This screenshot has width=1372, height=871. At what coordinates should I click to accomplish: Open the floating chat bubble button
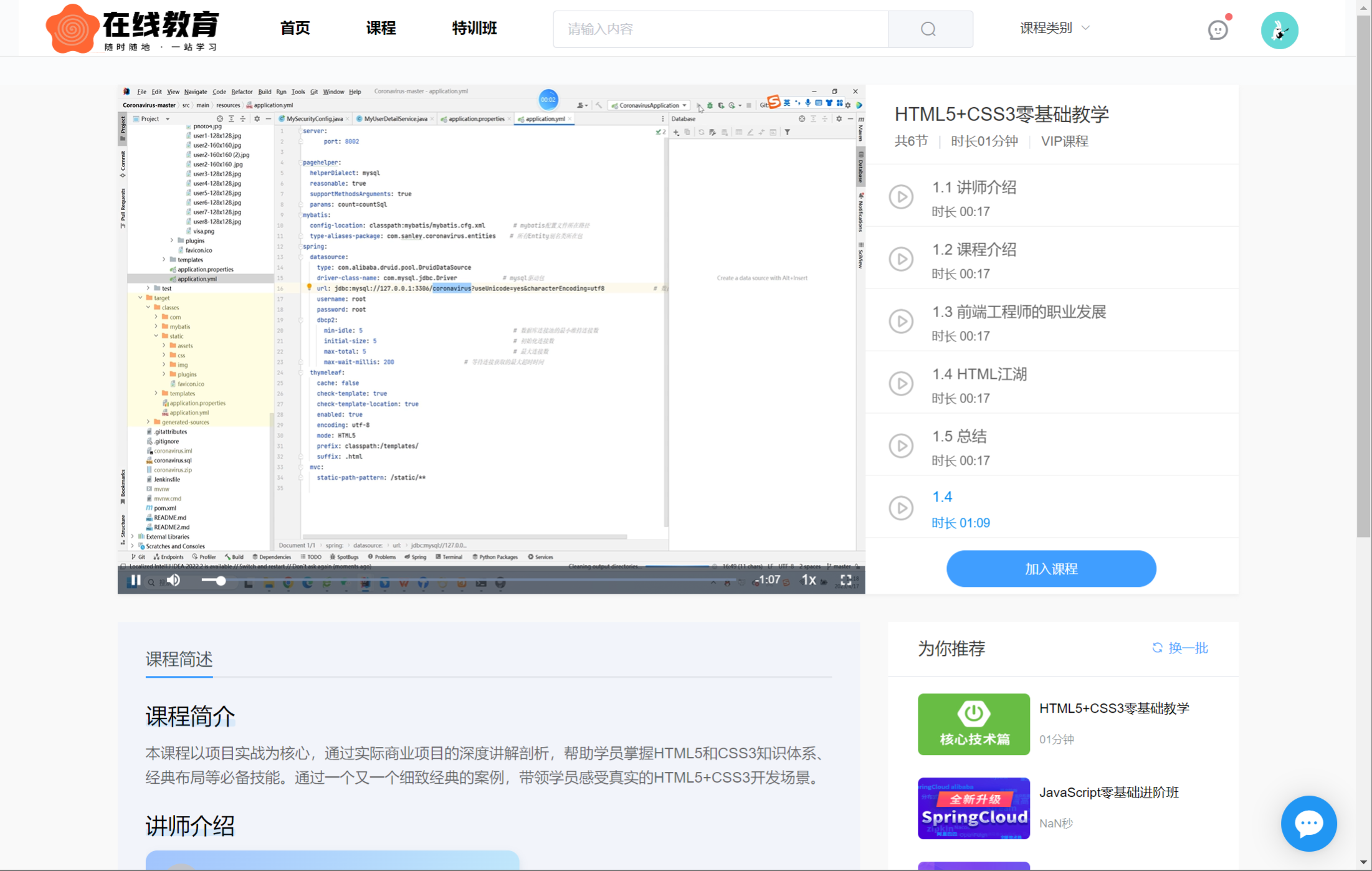click(1308, 824)
